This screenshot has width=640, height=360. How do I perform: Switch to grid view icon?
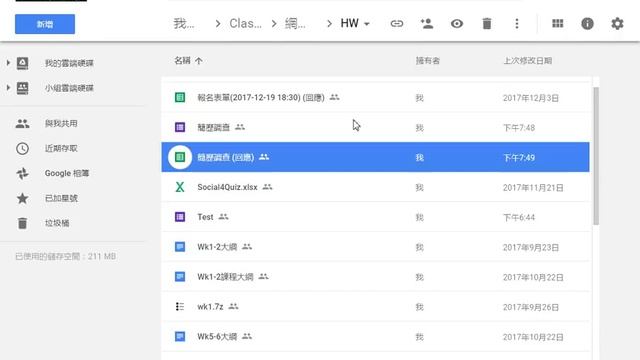click(558, 24)
